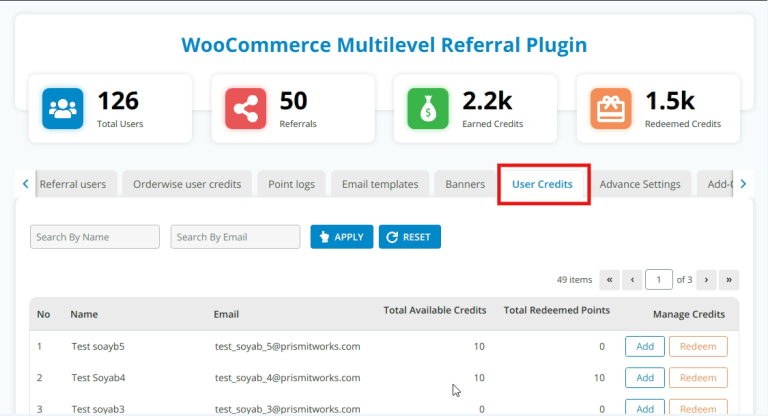Focus the Search By Name field
Image resolution: width=768 pixels, height=416 pixels.
[x=95, y=237]
